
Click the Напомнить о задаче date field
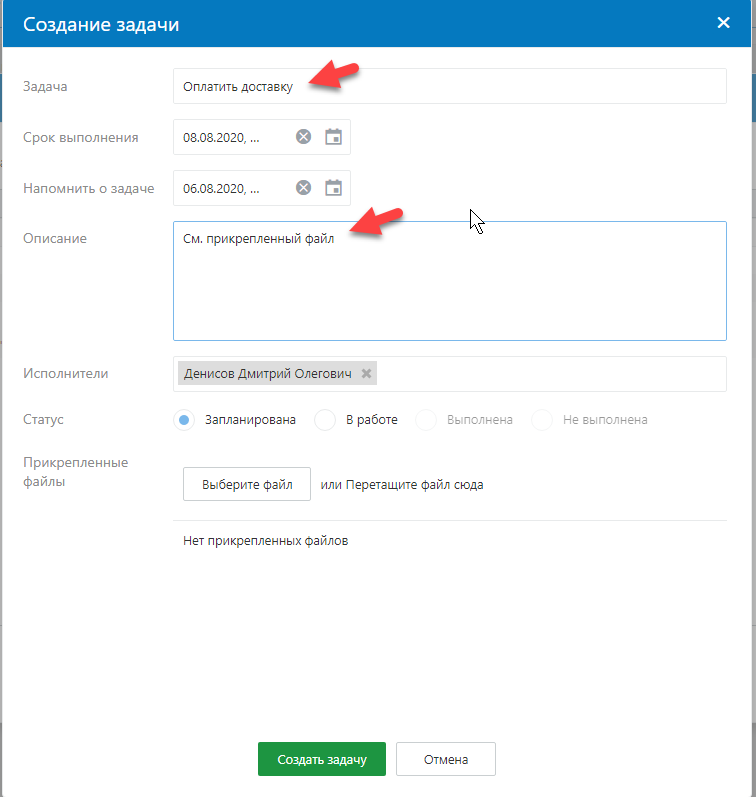[230, 188]
